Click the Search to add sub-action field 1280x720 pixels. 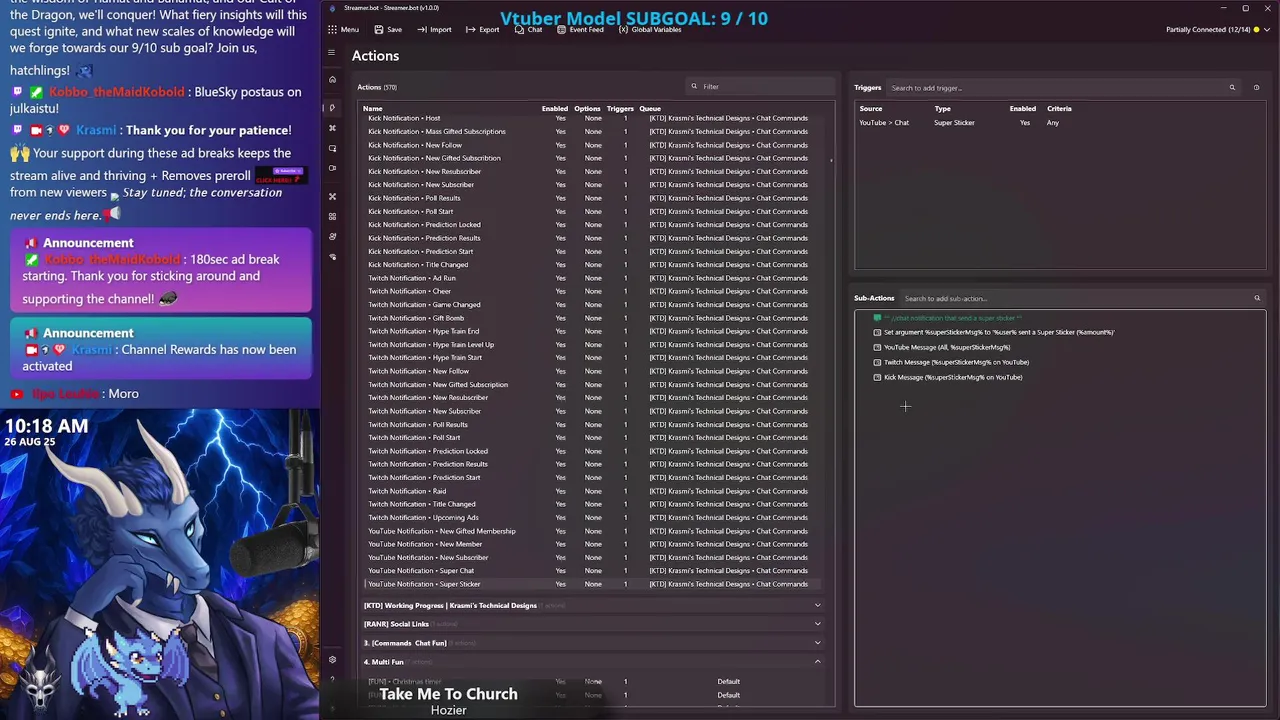[1083, 298]
